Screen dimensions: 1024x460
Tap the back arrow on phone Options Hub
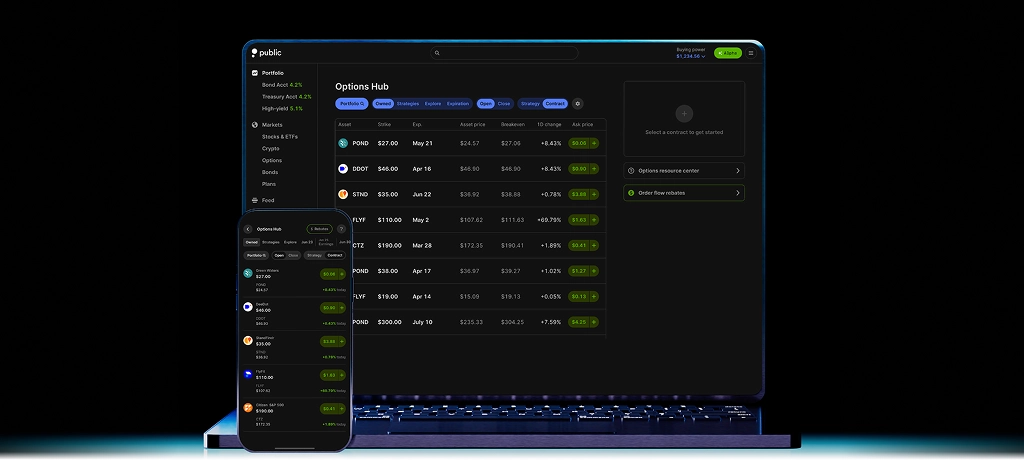click(x=248, y=229)
